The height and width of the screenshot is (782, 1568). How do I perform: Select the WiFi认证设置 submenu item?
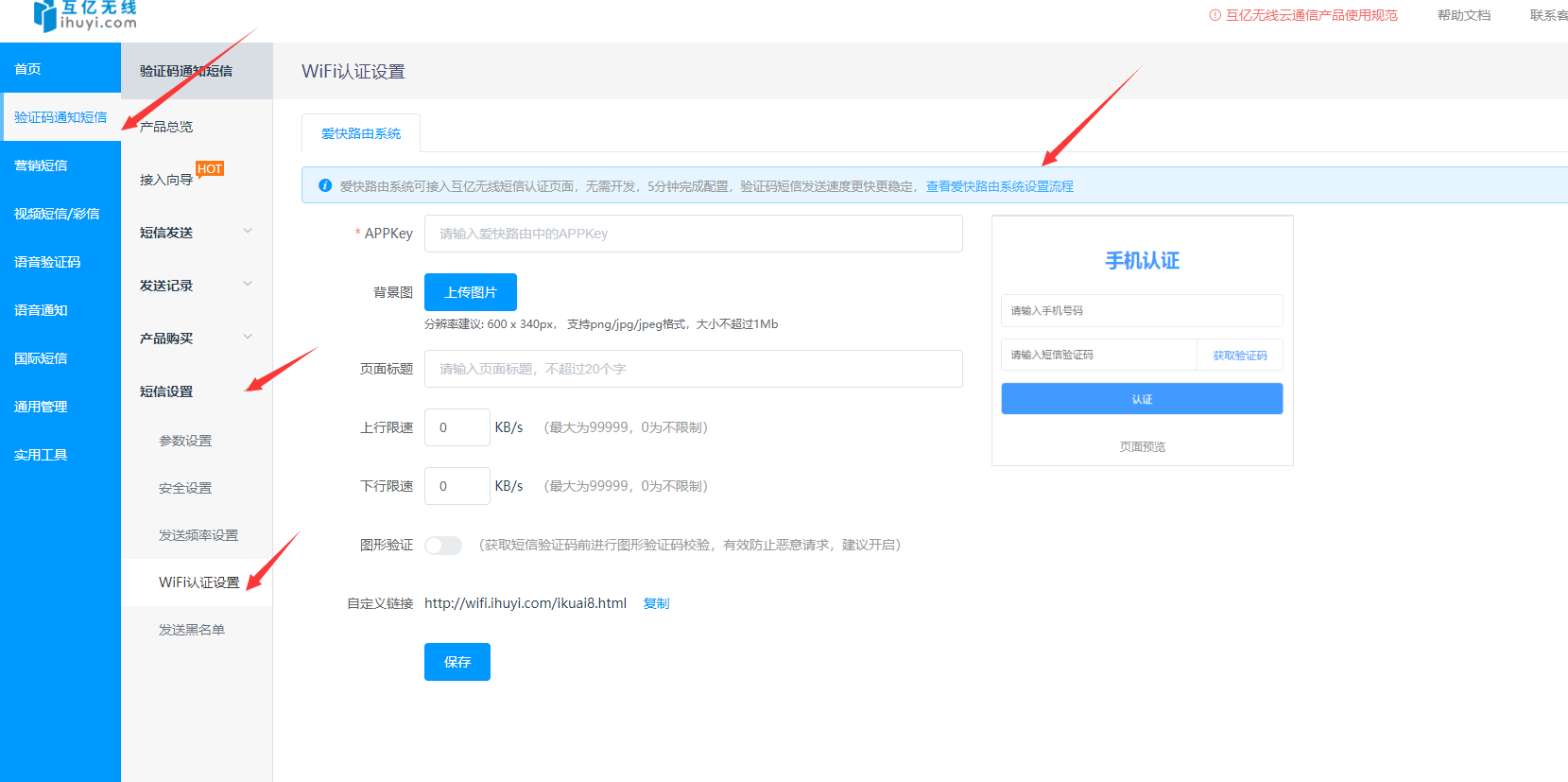tap(197, 582)
